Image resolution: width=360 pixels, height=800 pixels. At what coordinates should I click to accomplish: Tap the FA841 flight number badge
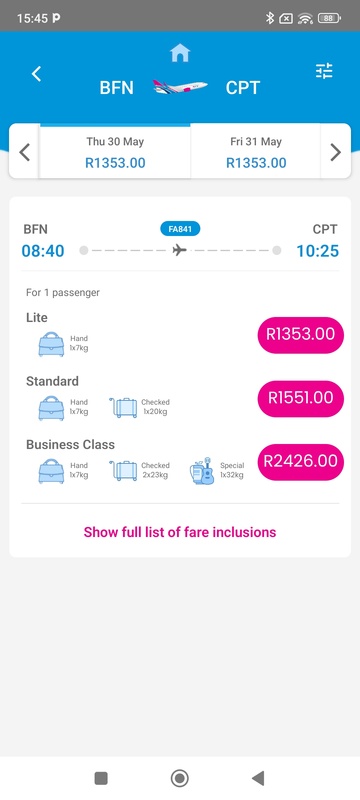point(180,229)
